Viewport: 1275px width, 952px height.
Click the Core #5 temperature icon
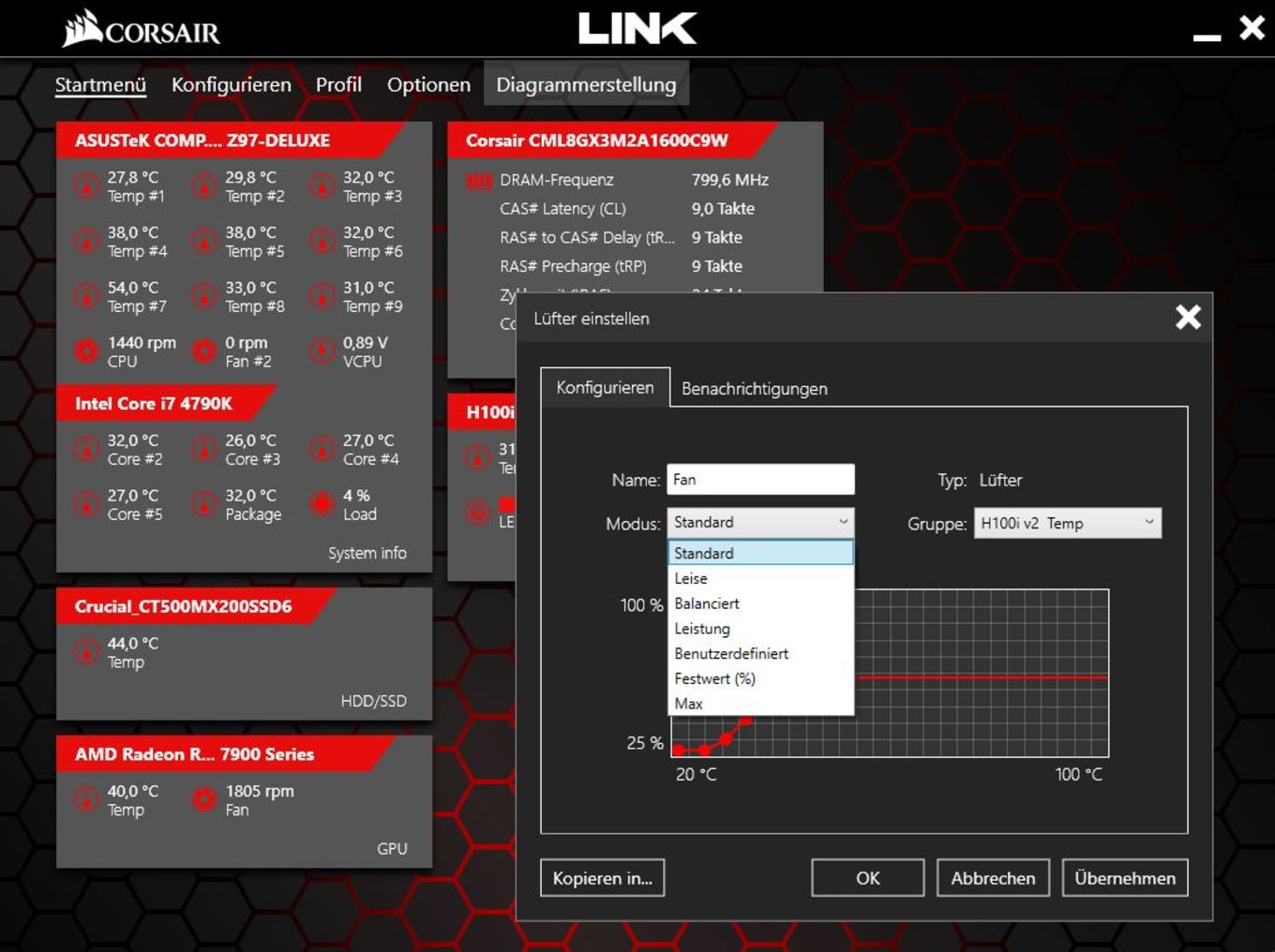tap(86, 505)
